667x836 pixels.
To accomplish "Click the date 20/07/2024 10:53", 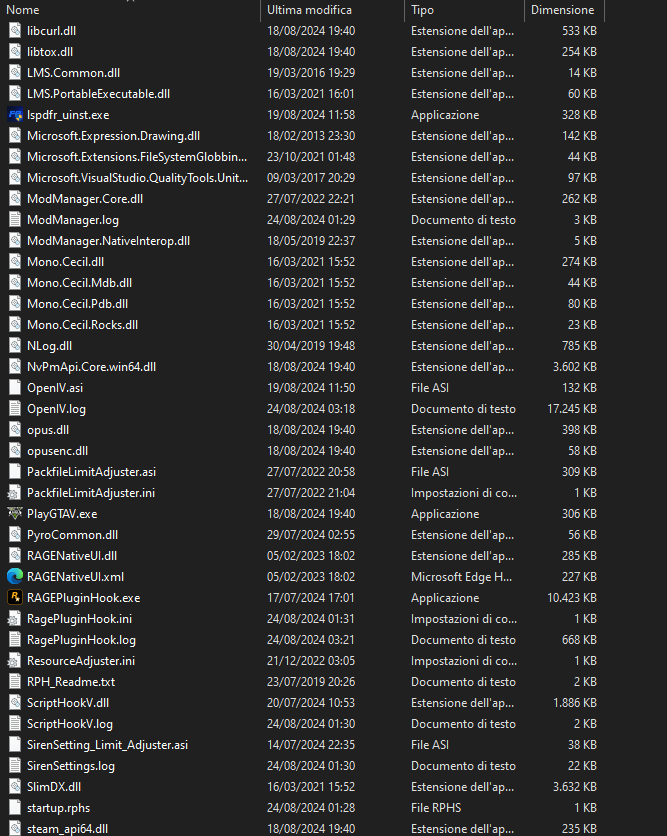I will tap(311, 703).
